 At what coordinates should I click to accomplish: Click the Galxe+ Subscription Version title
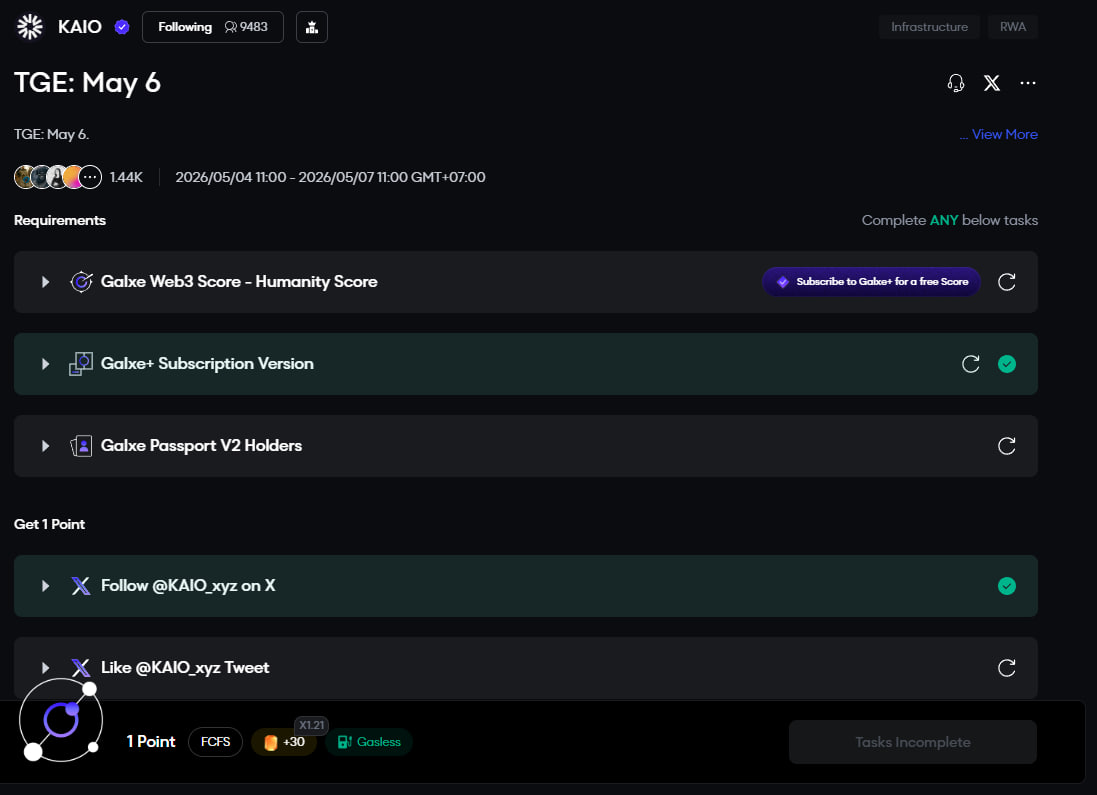tap(207, 364)
